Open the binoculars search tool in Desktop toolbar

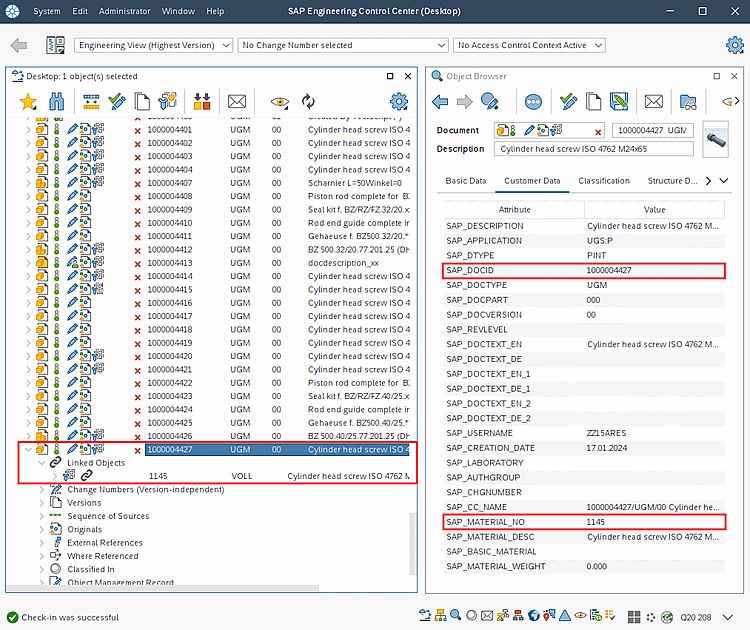[x=56, y=101]
